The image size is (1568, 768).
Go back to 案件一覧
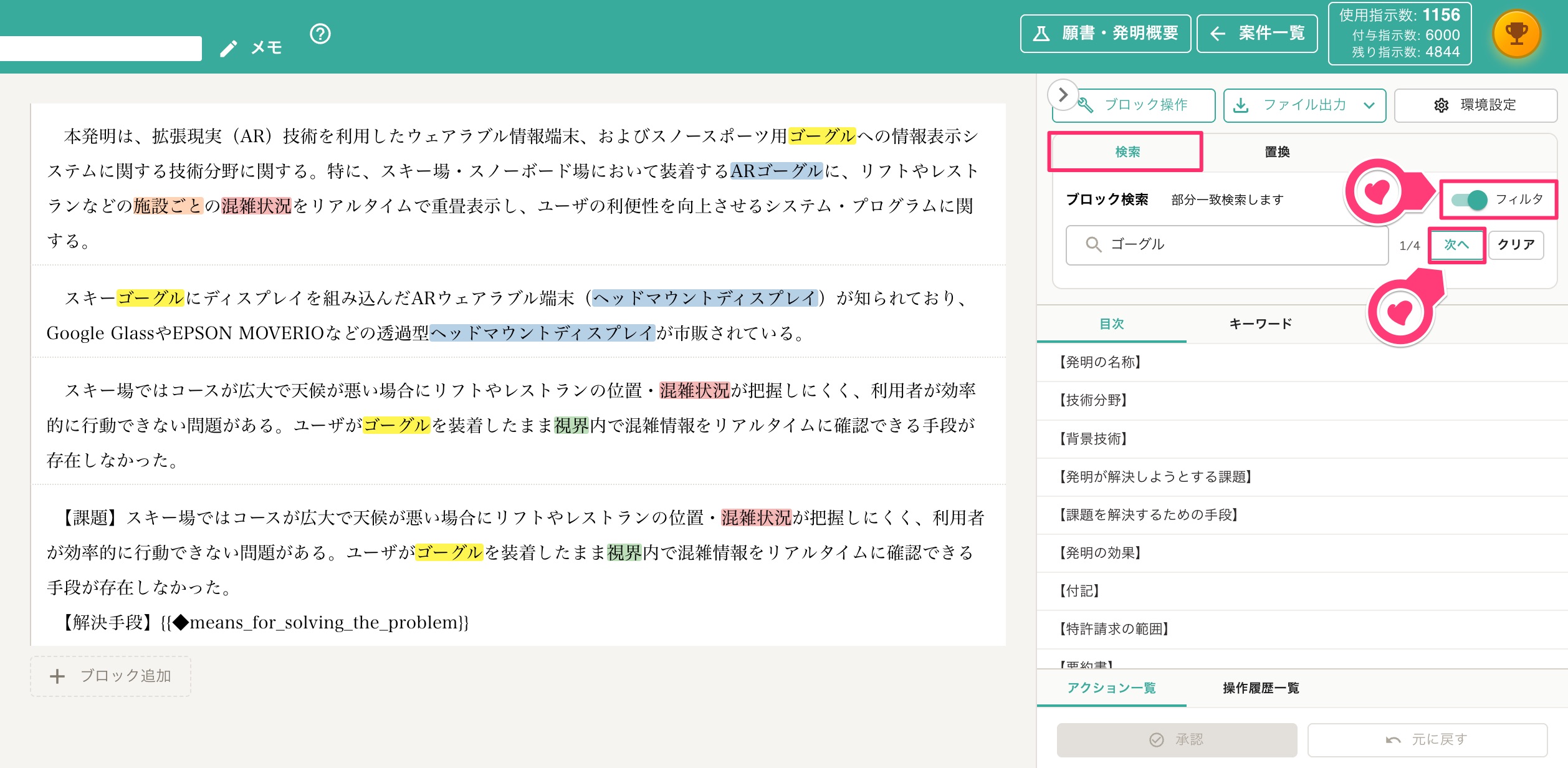tap(1257, 34)
